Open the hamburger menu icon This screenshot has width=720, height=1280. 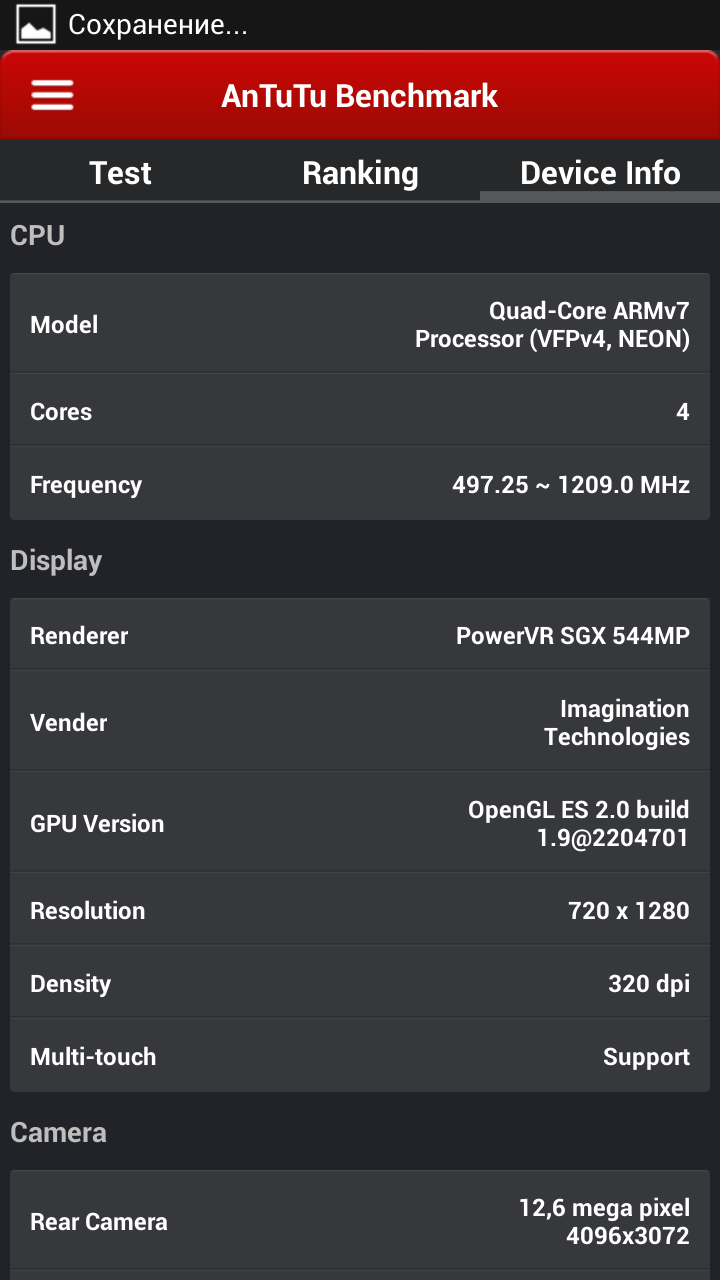[52, 96]
